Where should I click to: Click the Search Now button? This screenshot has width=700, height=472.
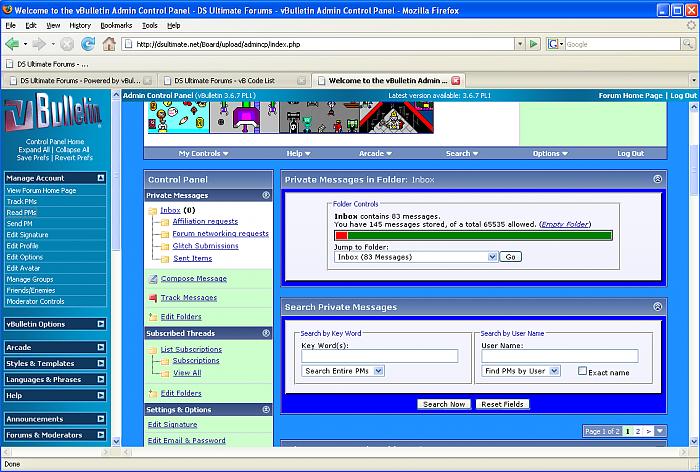[443, 404]
